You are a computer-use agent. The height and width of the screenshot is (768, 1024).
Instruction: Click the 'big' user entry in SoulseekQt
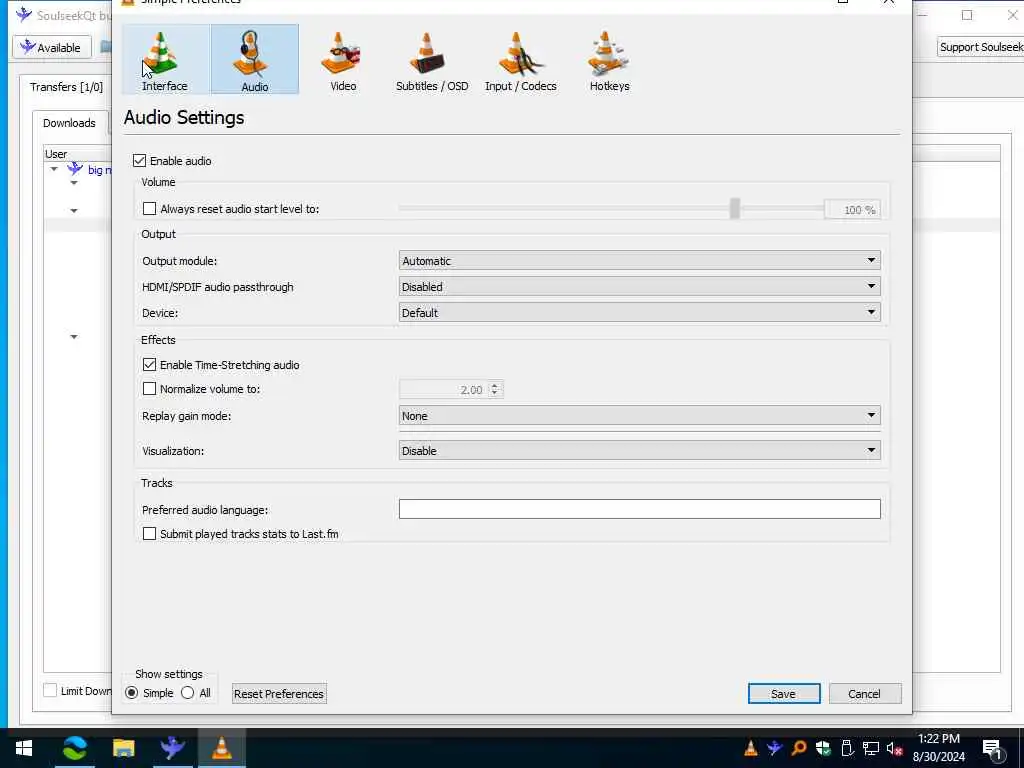99,170
